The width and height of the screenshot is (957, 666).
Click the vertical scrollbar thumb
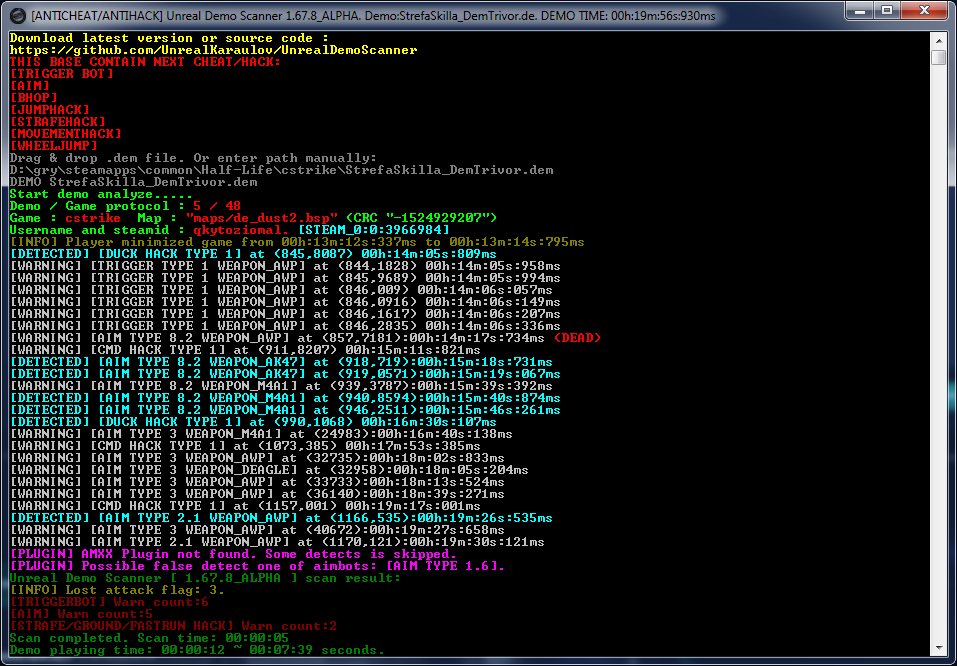pyautogui.click(x=939, y=58)
